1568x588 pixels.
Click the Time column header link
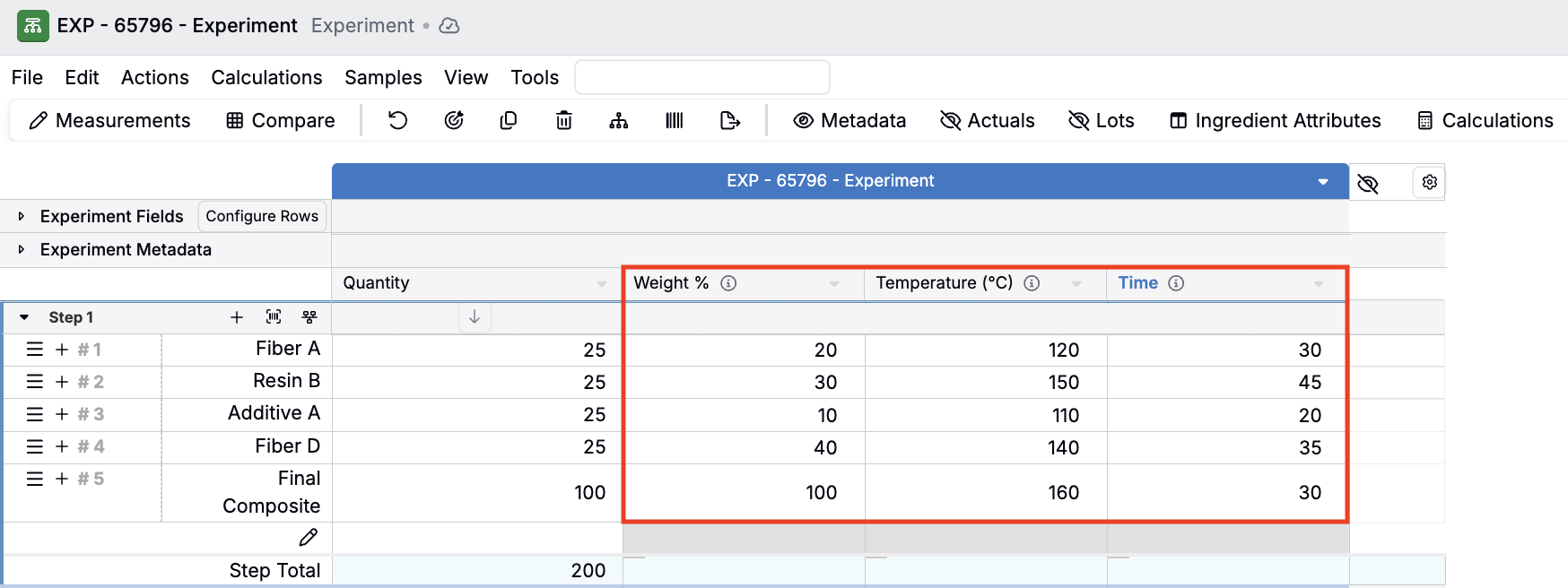(1137, 282)
